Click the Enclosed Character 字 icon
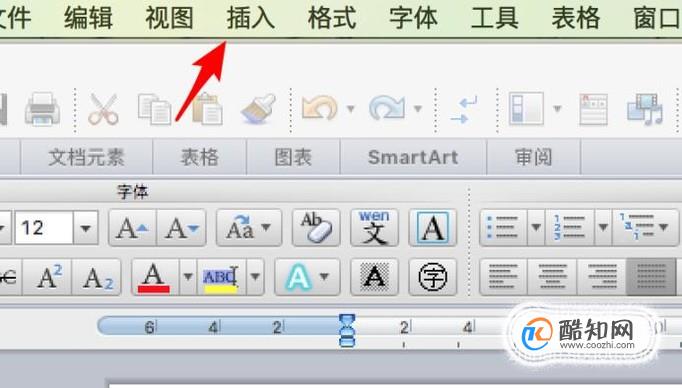This screenshot has height=388, width=682. click(432, 277)
